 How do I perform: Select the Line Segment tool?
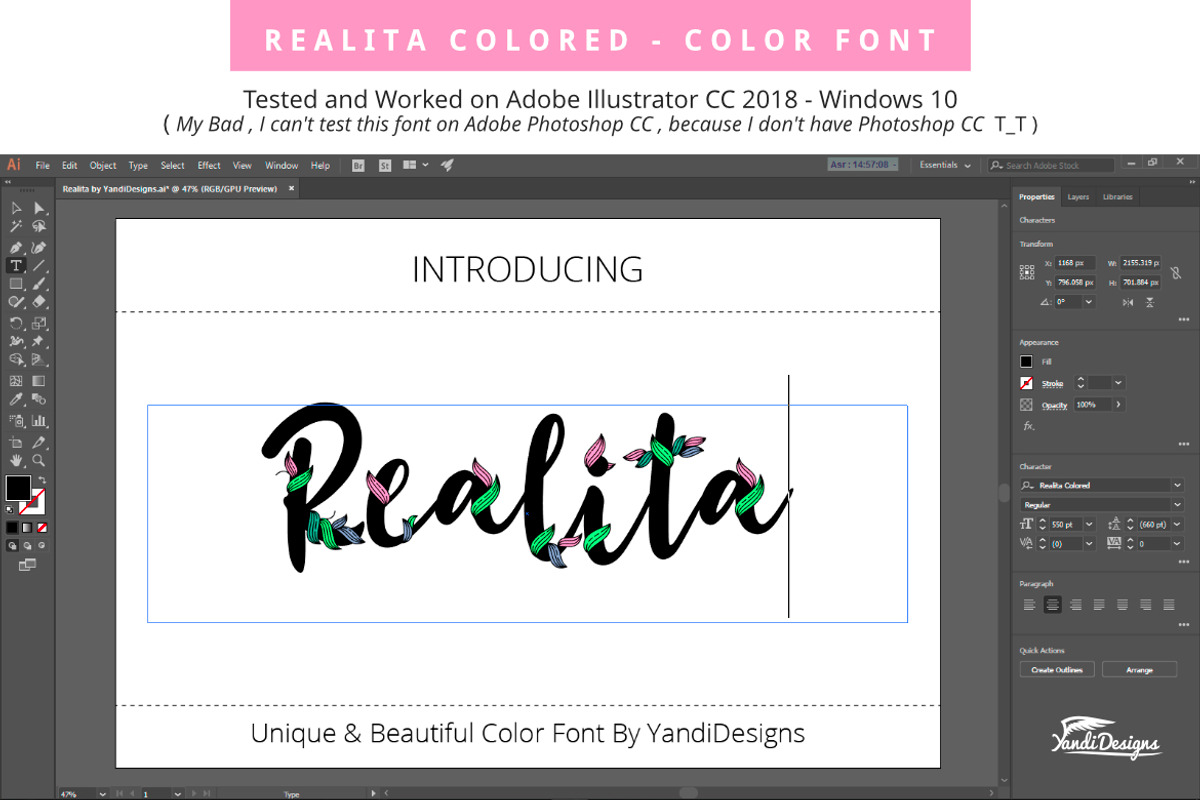pos(39,265)
